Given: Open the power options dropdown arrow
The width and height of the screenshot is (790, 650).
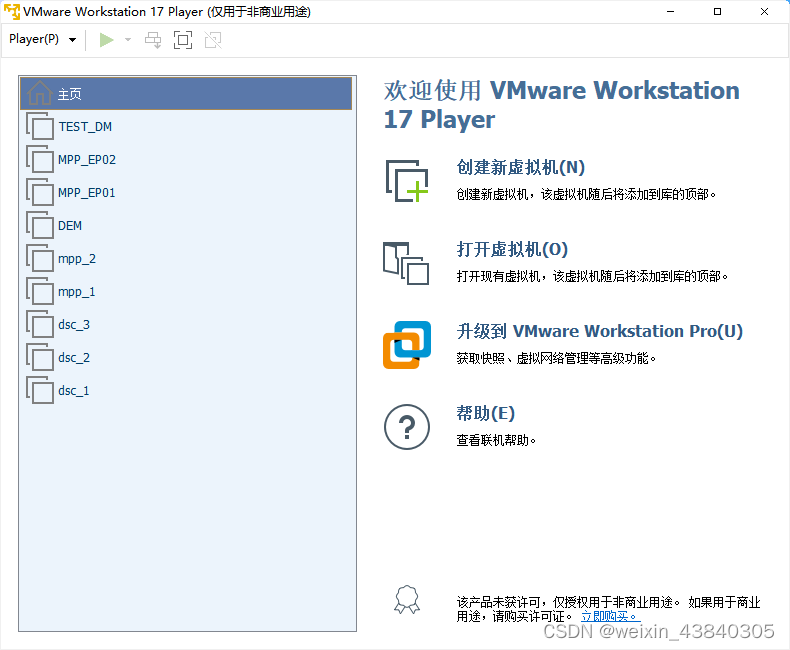Looking at the screenshot, I should (x=128, y=40).
